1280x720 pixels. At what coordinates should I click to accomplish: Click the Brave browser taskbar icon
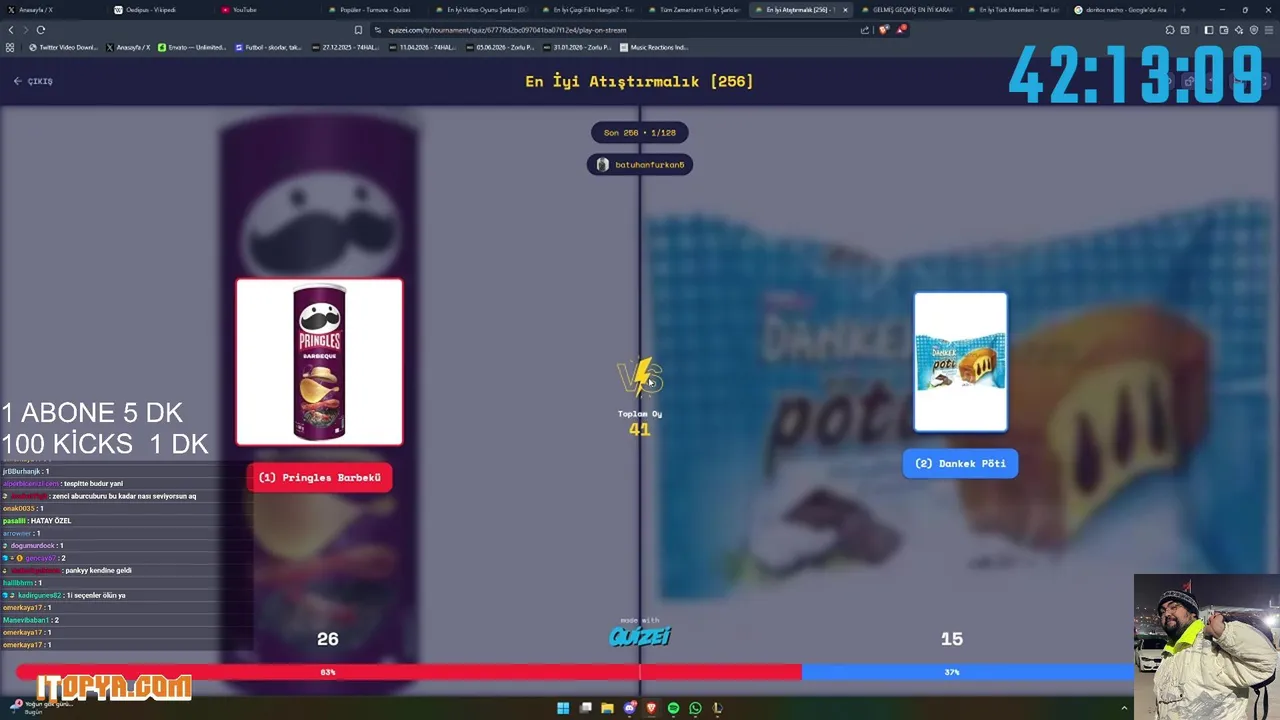point(651,708)
